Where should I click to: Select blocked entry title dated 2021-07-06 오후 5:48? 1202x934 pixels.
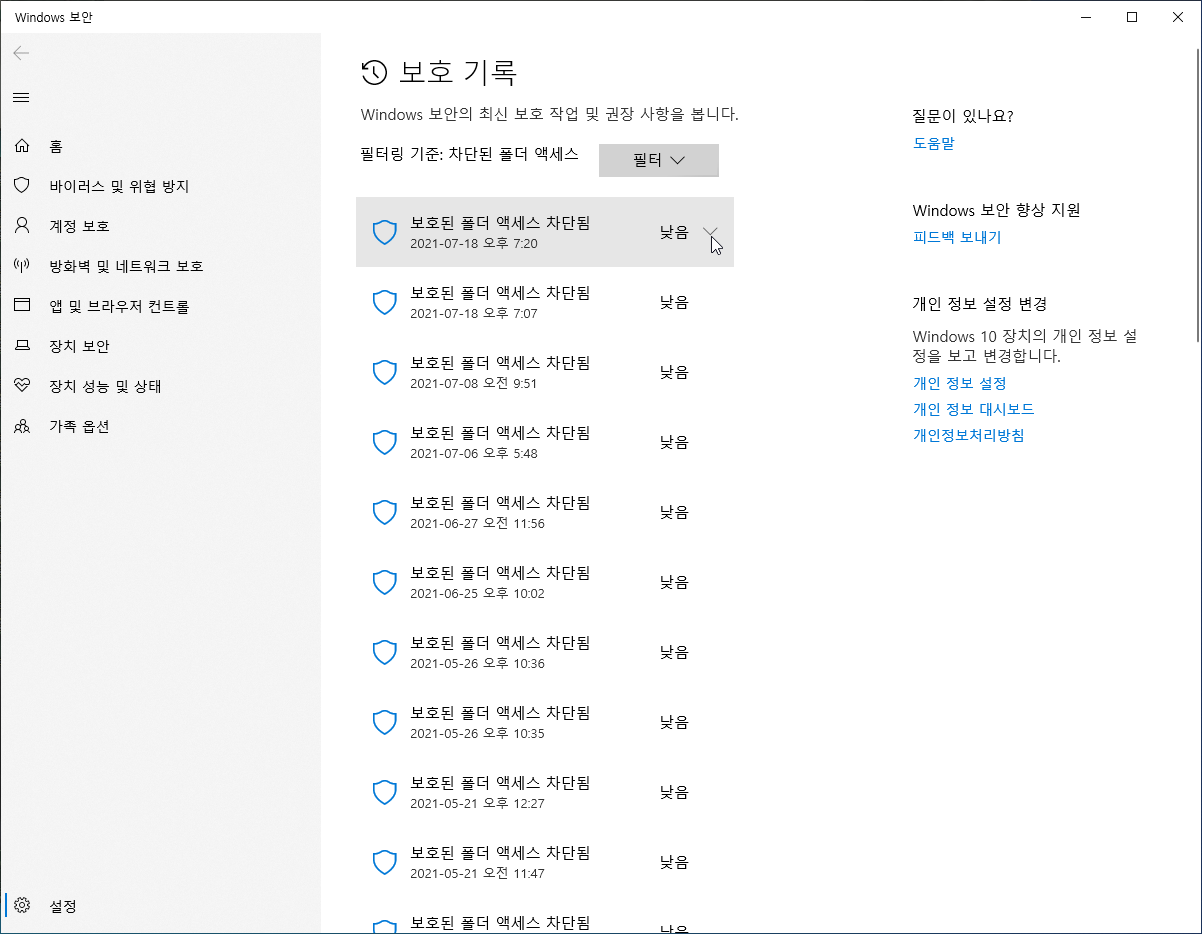click(500, 433)
